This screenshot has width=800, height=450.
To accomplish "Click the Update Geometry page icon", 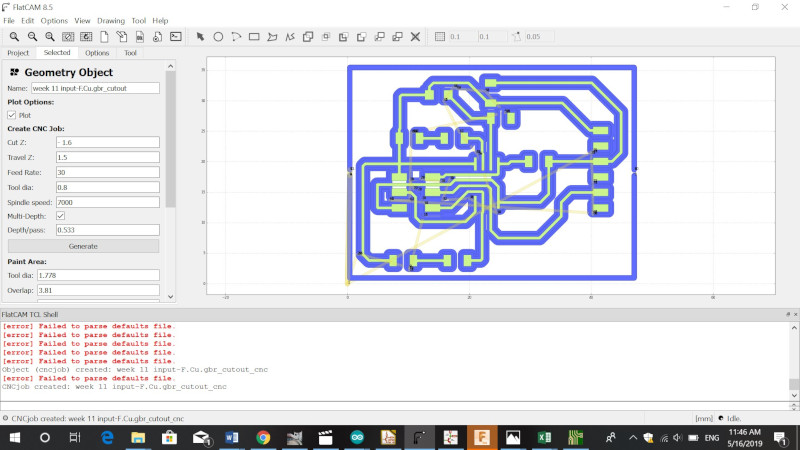I will pos(140,37).
